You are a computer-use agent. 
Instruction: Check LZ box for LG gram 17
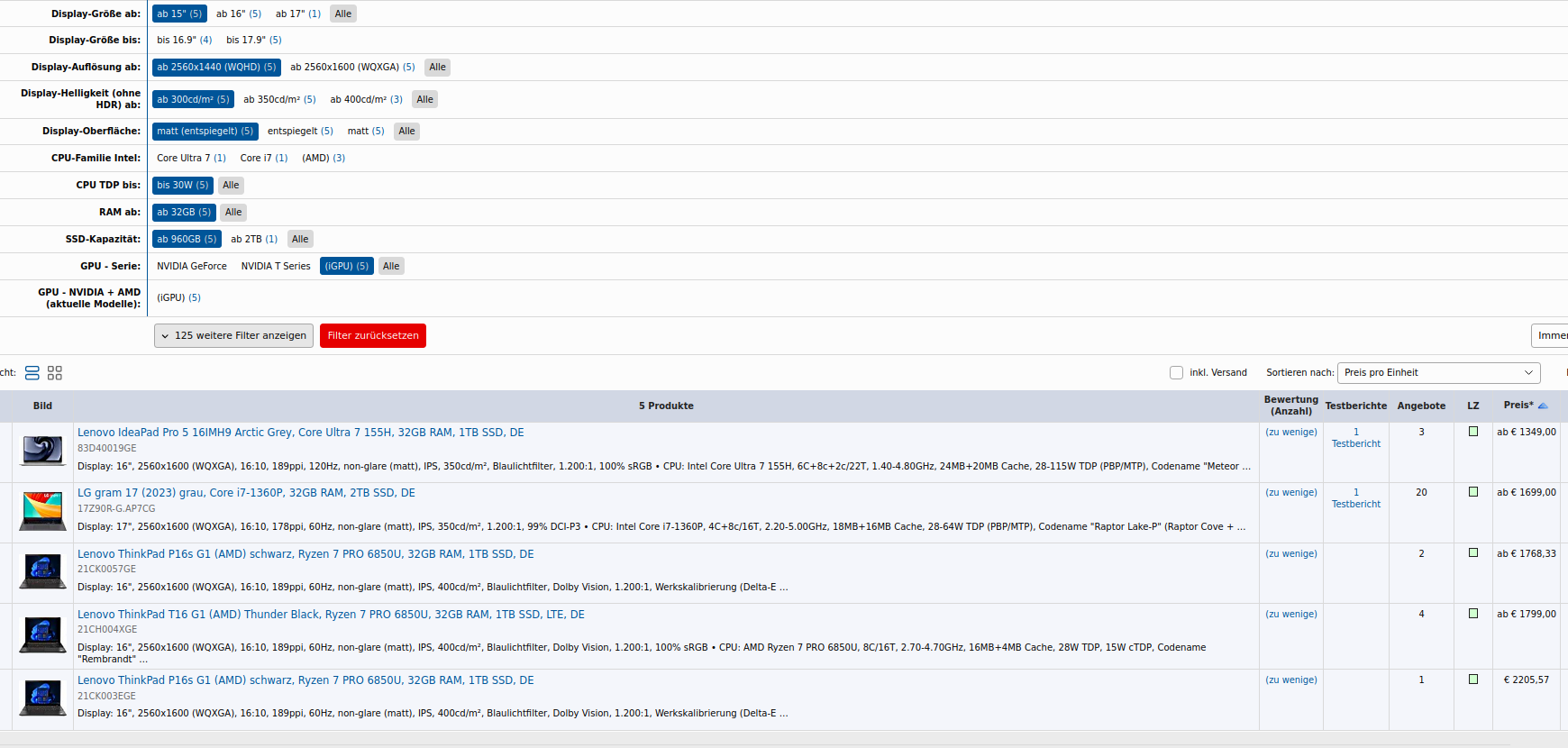1473,492
